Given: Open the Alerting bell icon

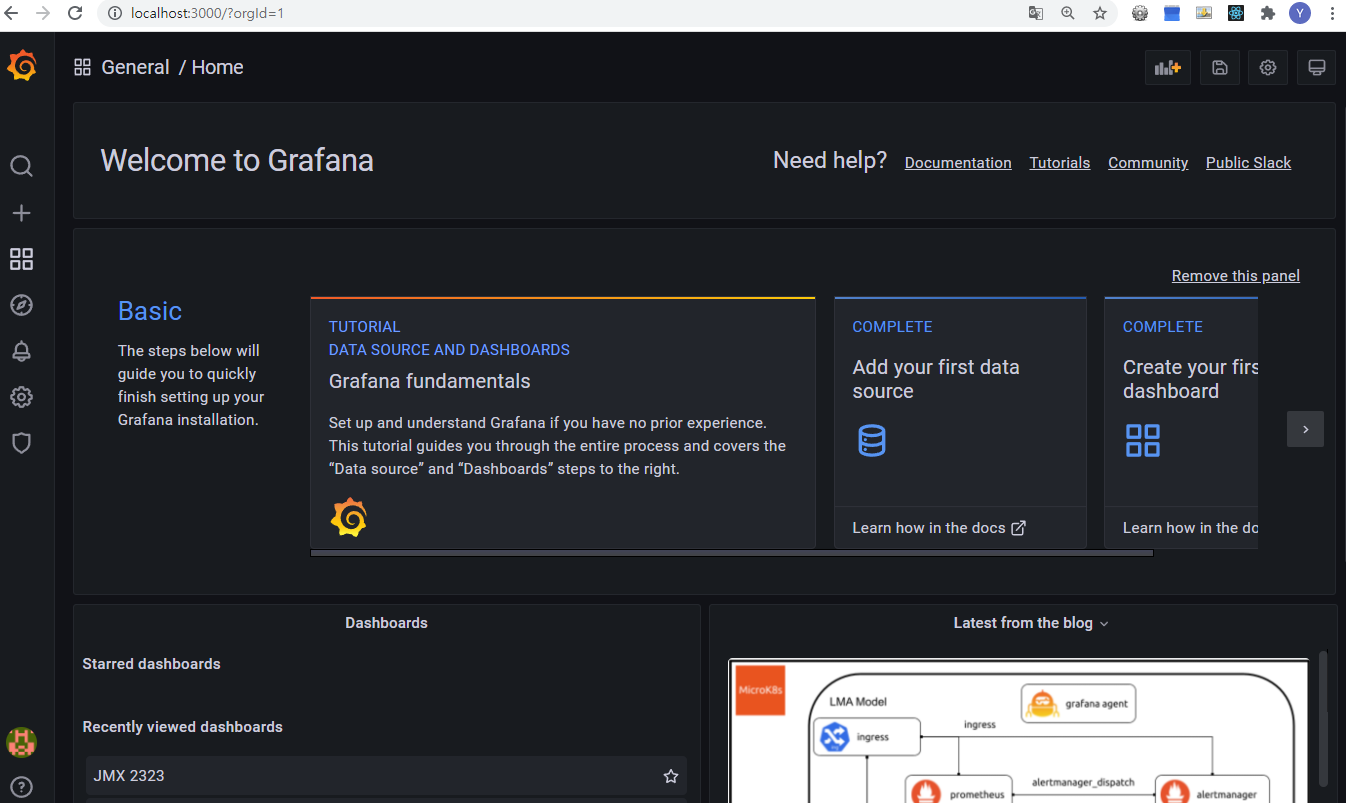Looking at the screenshot, I should click(21, 351).
